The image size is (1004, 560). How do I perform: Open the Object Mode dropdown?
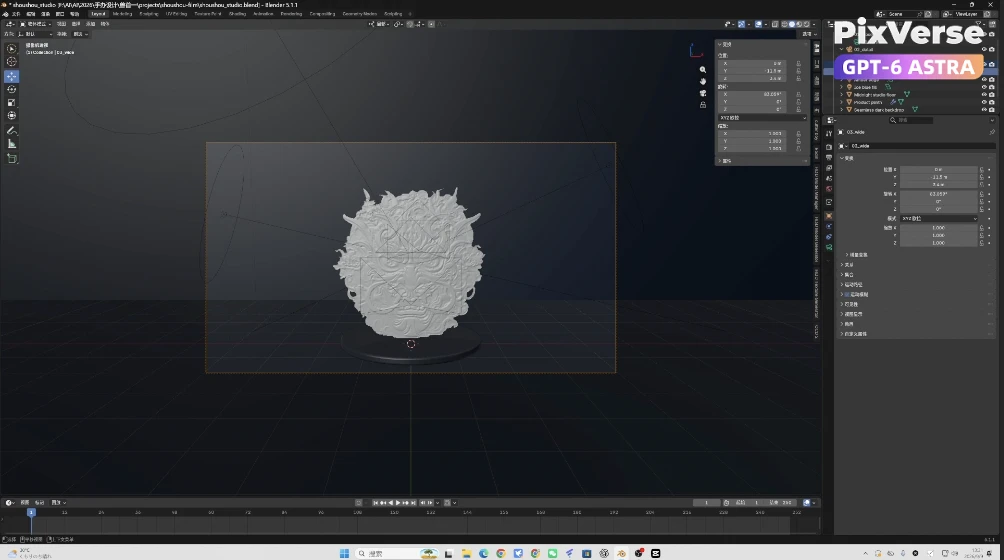pos(35,24)
